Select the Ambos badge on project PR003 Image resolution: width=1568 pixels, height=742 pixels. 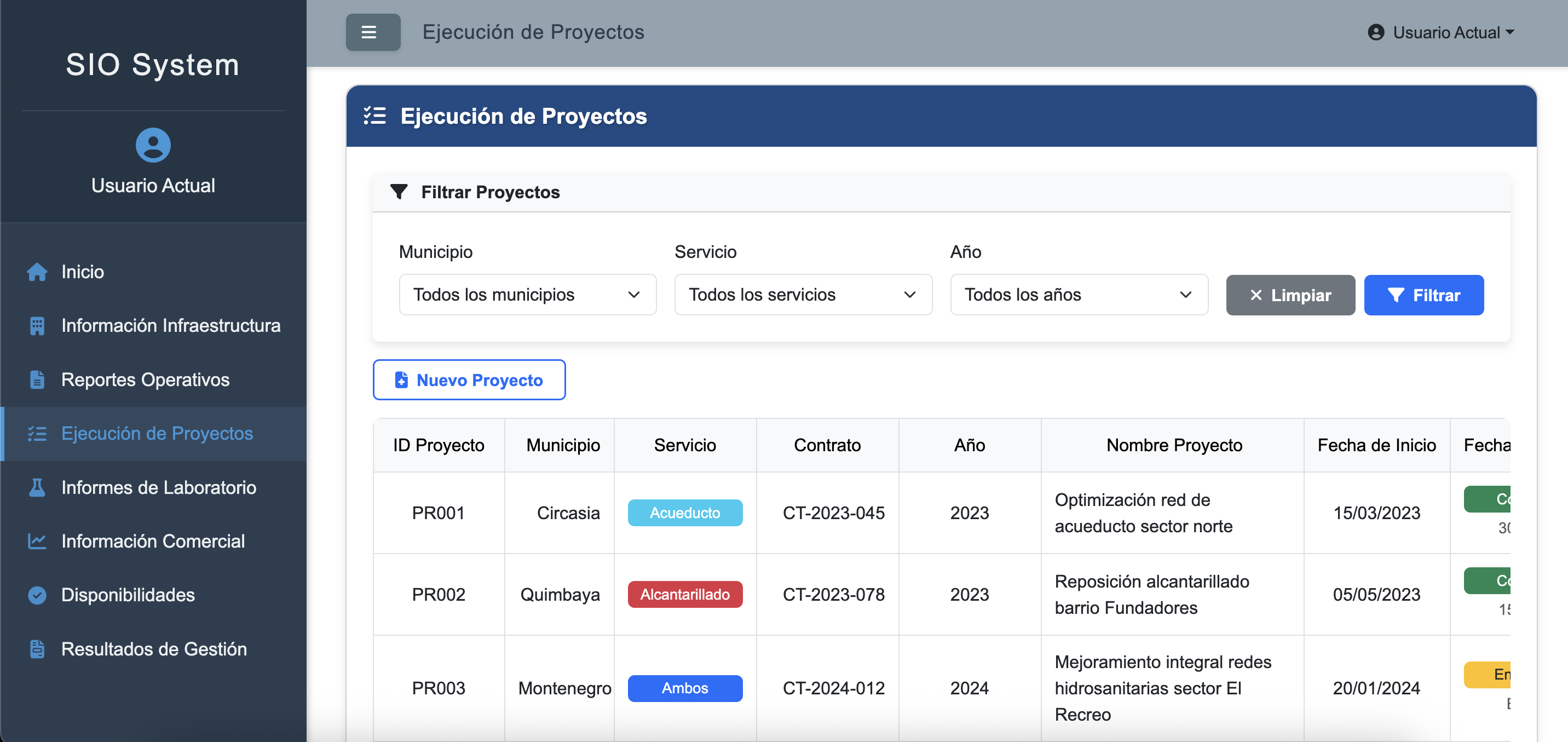pyautogui.click(x=685, y=688)
